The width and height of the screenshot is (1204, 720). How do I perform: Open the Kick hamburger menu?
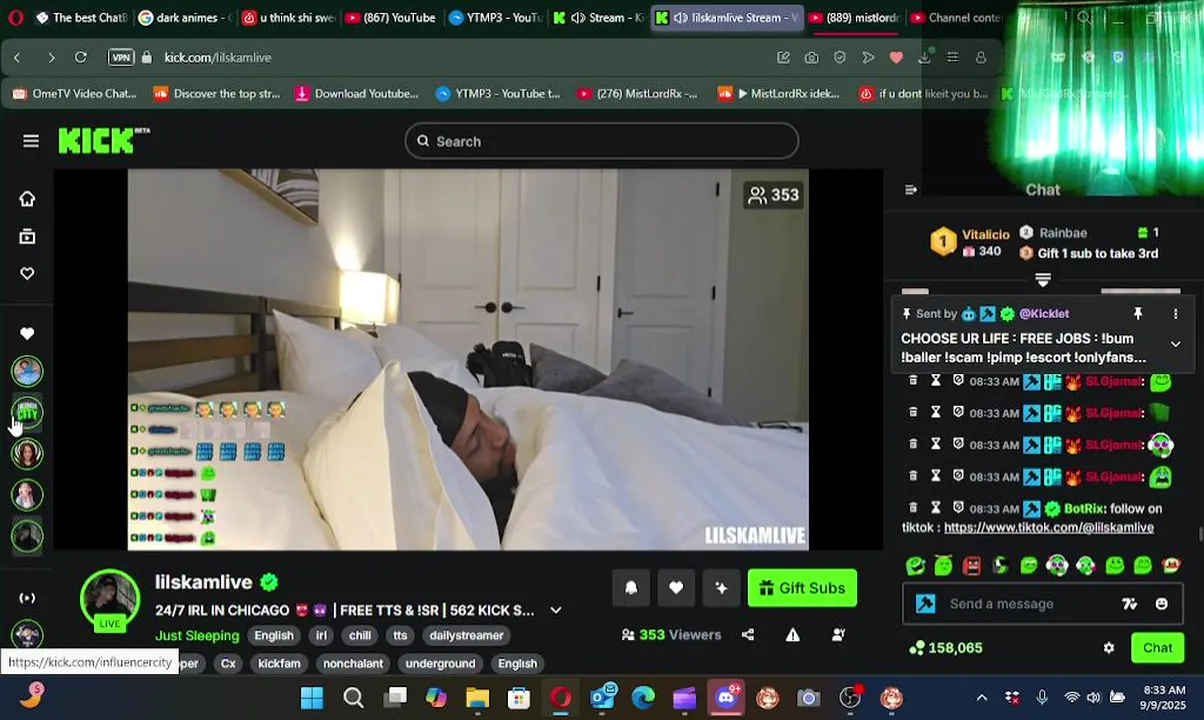31,141
